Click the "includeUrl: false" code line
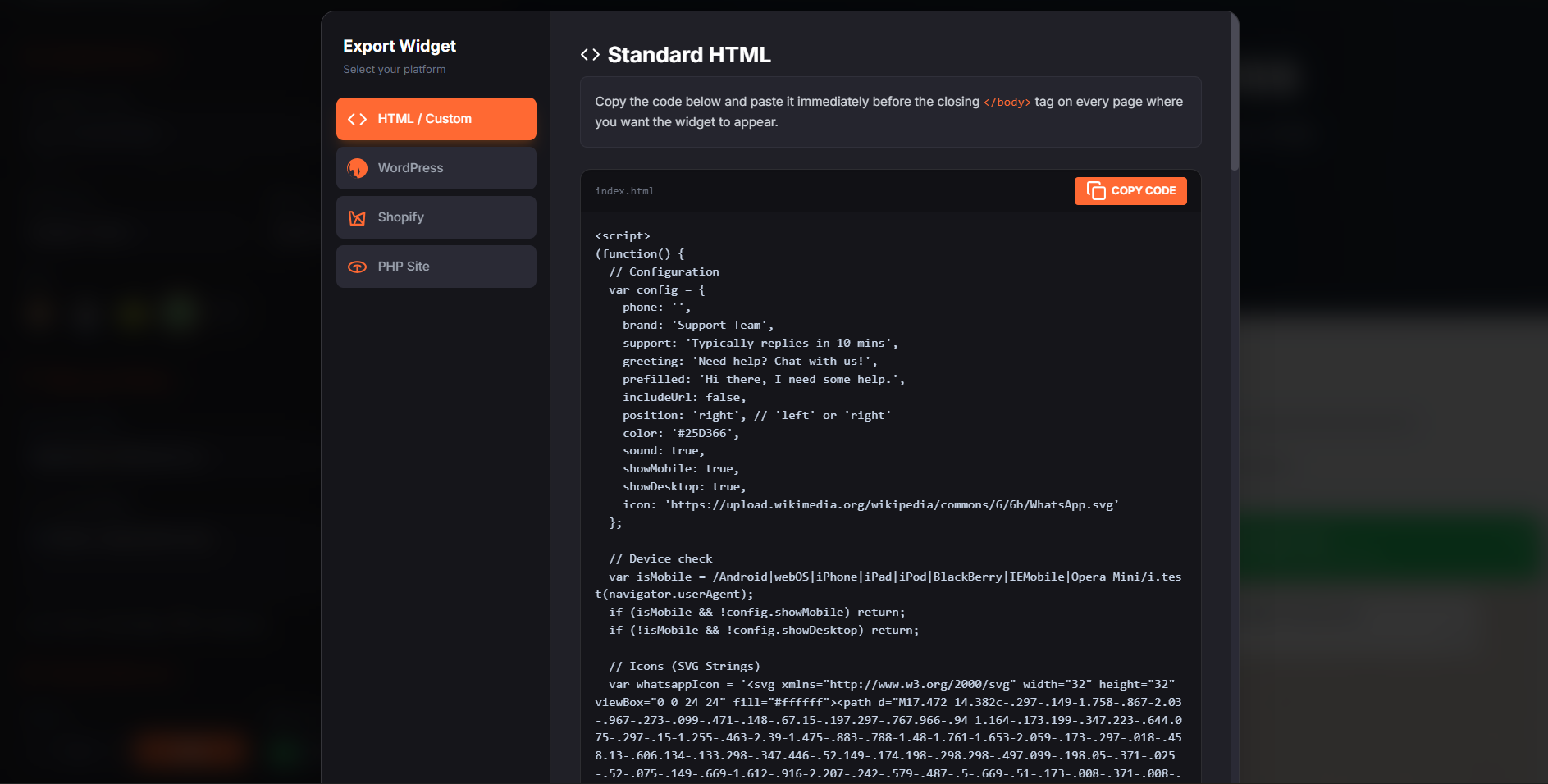The height and width of the screenshot is (784, 1548). click(x=684, y=397)
